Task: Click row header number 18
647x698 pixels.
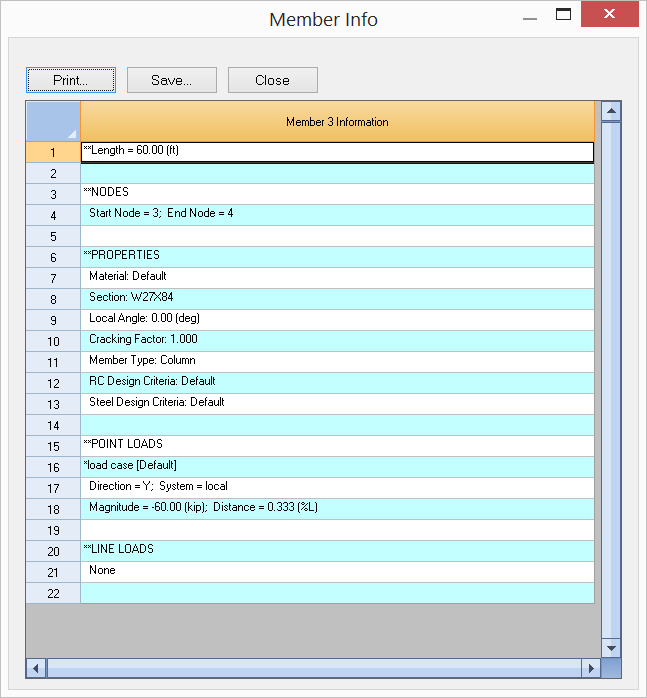Action: [x=53, y=509]
